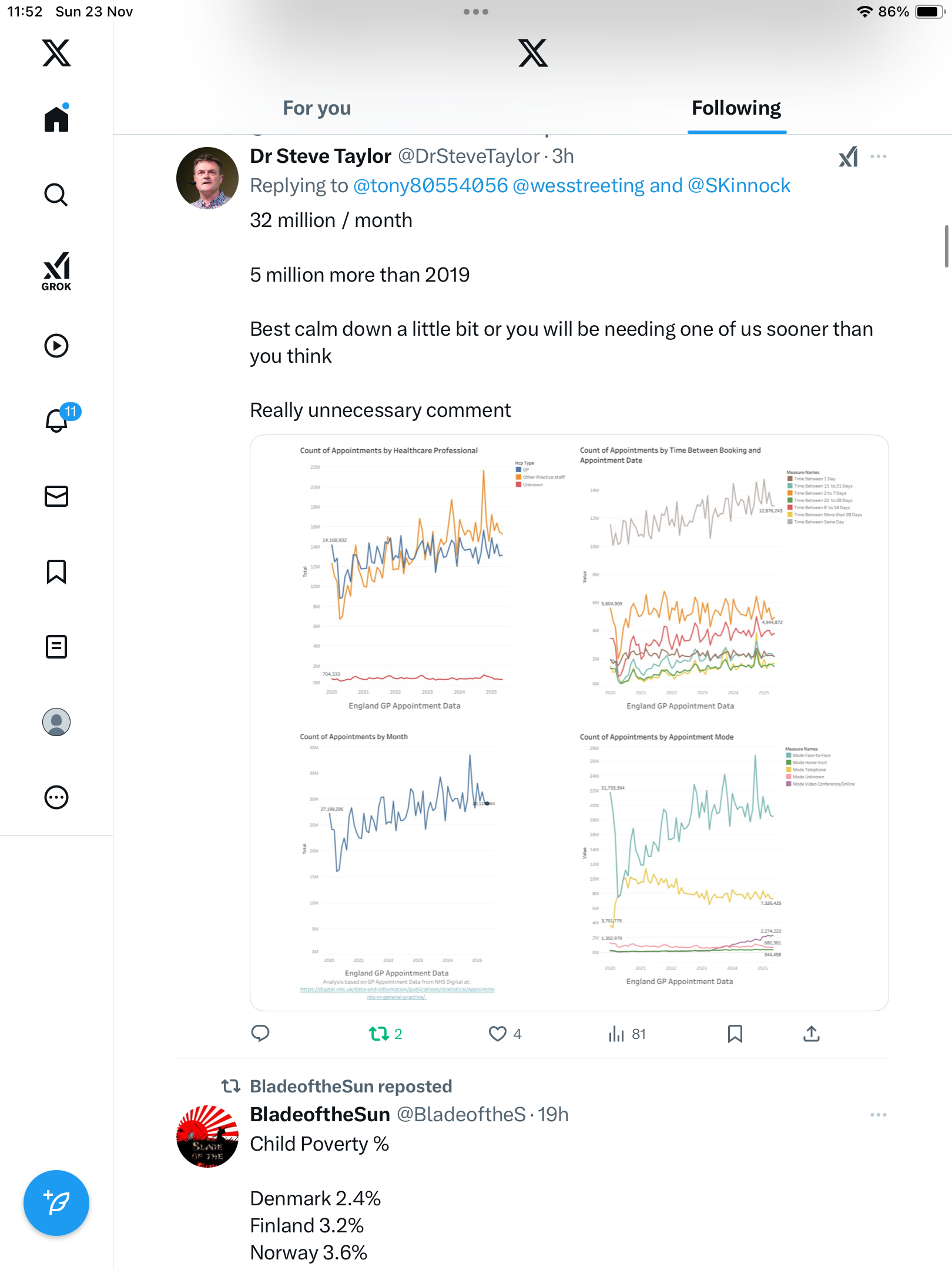Click the page scrollbar handle

(946, 246)
